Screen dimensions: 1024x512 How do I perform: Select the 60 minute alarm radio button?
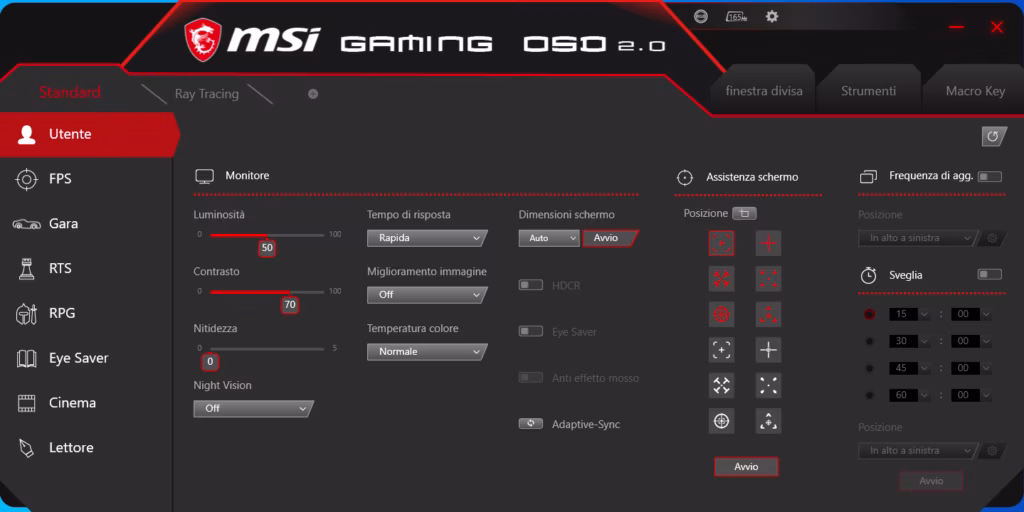869,394
